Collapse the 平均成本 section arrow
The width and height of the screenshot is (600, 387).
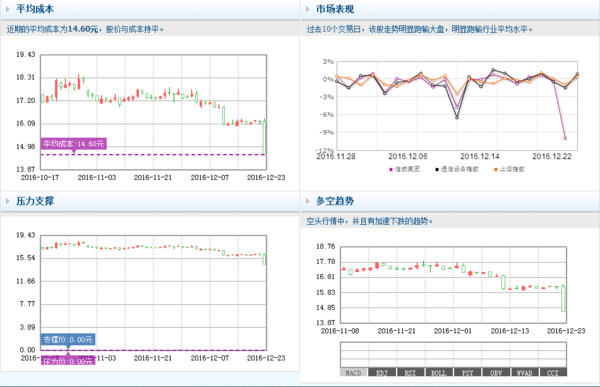tap(8, 9)
